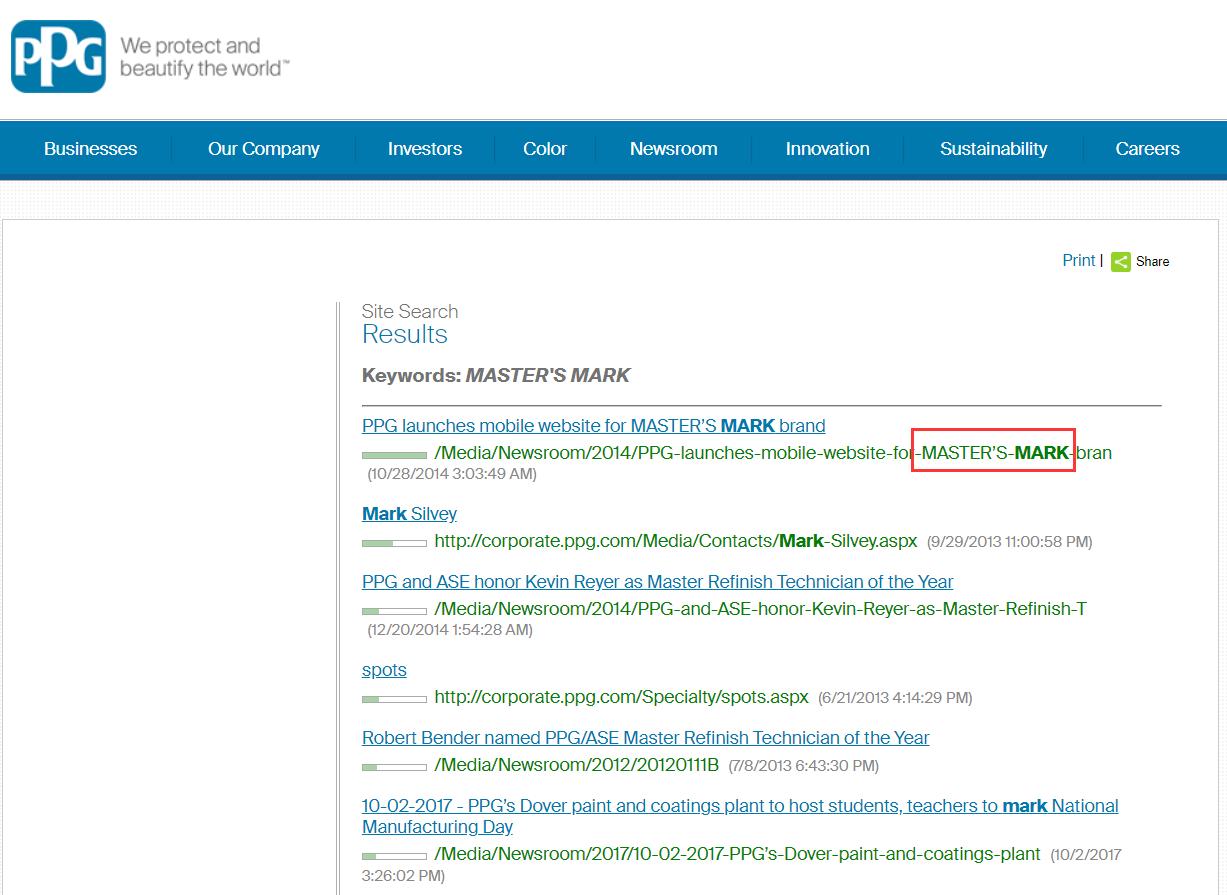Click the URL /Media/Newsroom/2014/PPG-launches-mobile-website
Image resolution: width=1227 pixels, height=895 pixels.
773,453
